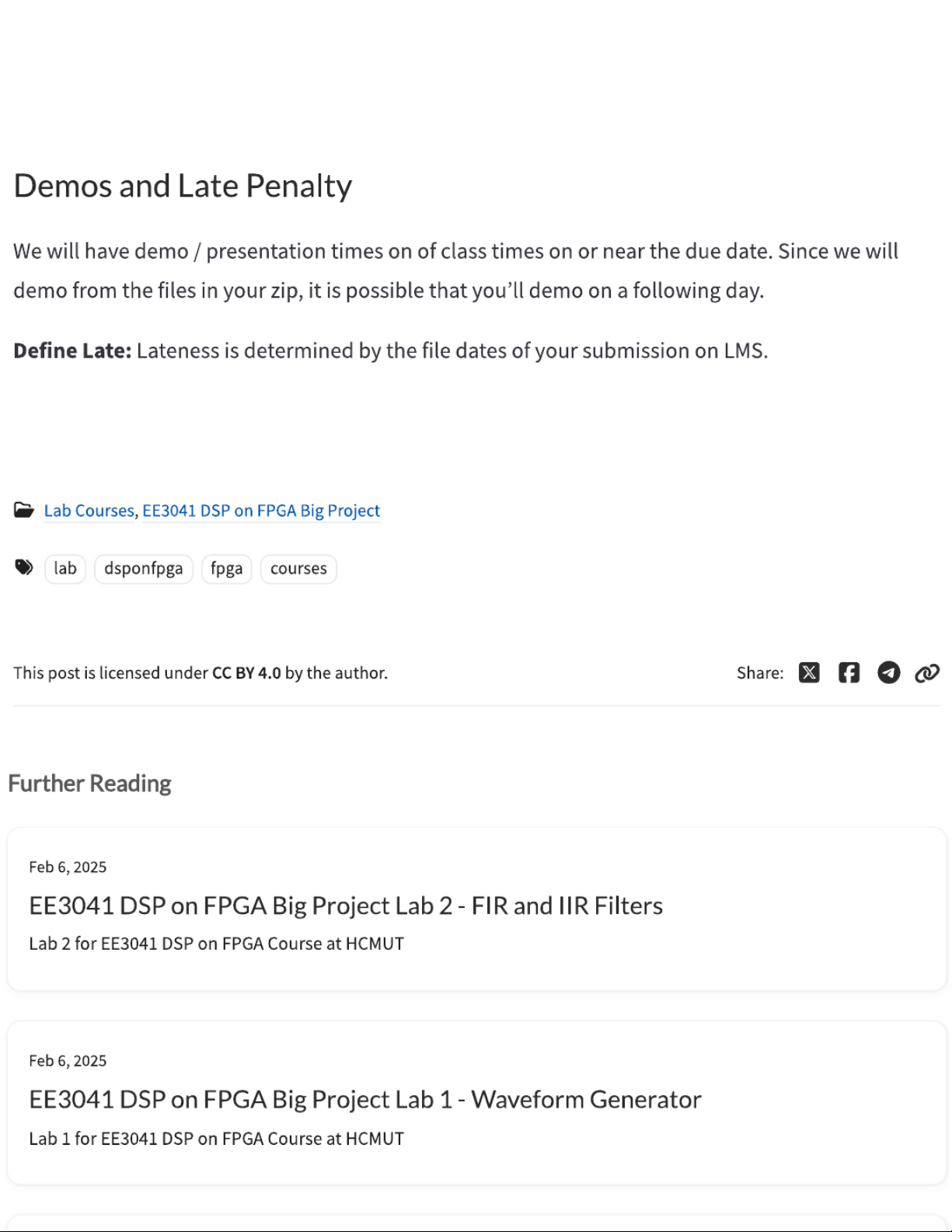The image size is (952, 1232).
Task: Click the tags icon beside lab
Action: (x=24, y=567)
